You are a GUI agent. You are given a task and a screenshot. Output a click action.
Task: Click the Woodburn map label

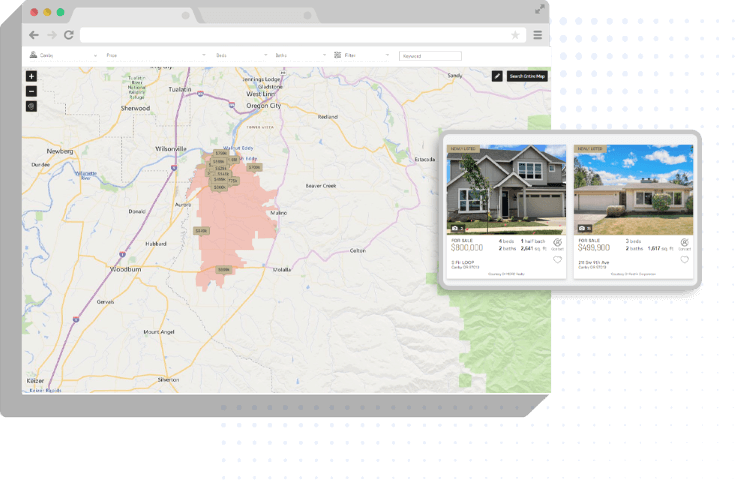click(x=125, y=270)
